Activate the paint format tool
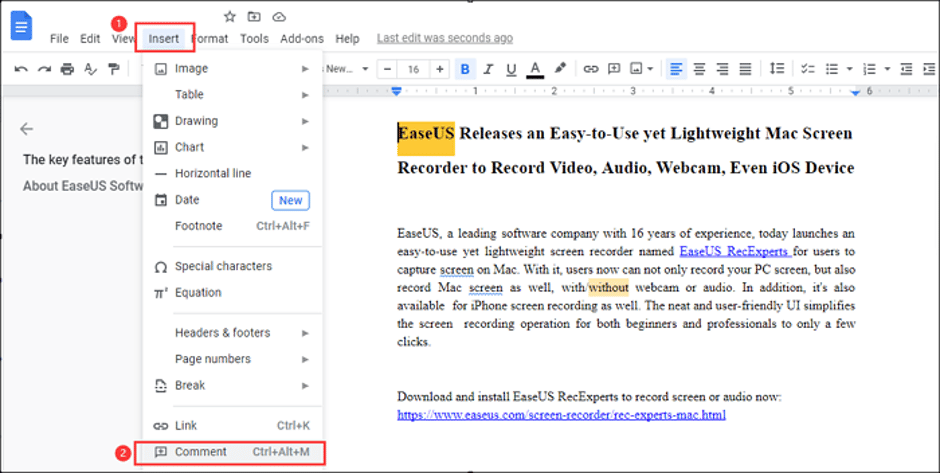This screenshot has width=941, height=474. point(113,69)
